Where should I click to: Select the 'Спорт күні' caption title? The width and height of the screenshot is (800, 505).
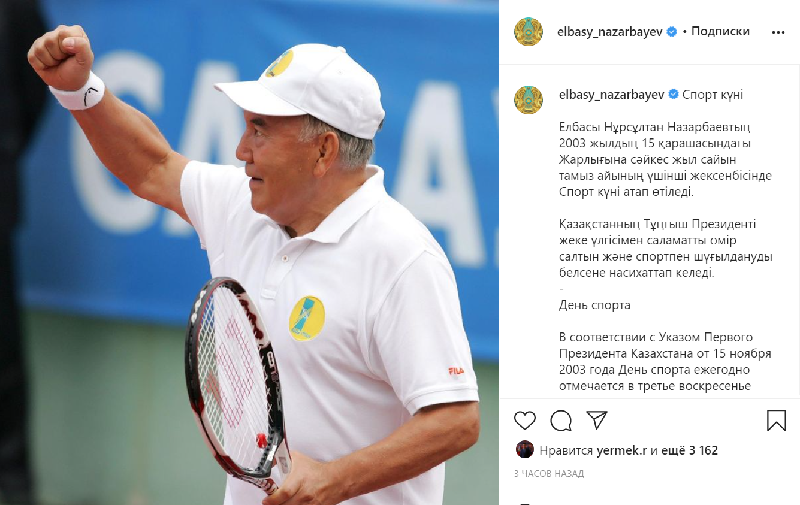712,94
